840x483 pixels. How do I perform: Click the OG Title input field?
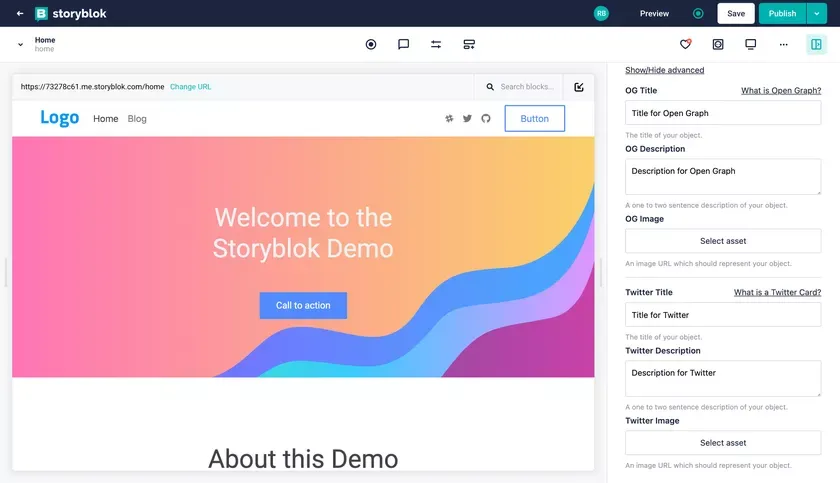pos(723,113)
